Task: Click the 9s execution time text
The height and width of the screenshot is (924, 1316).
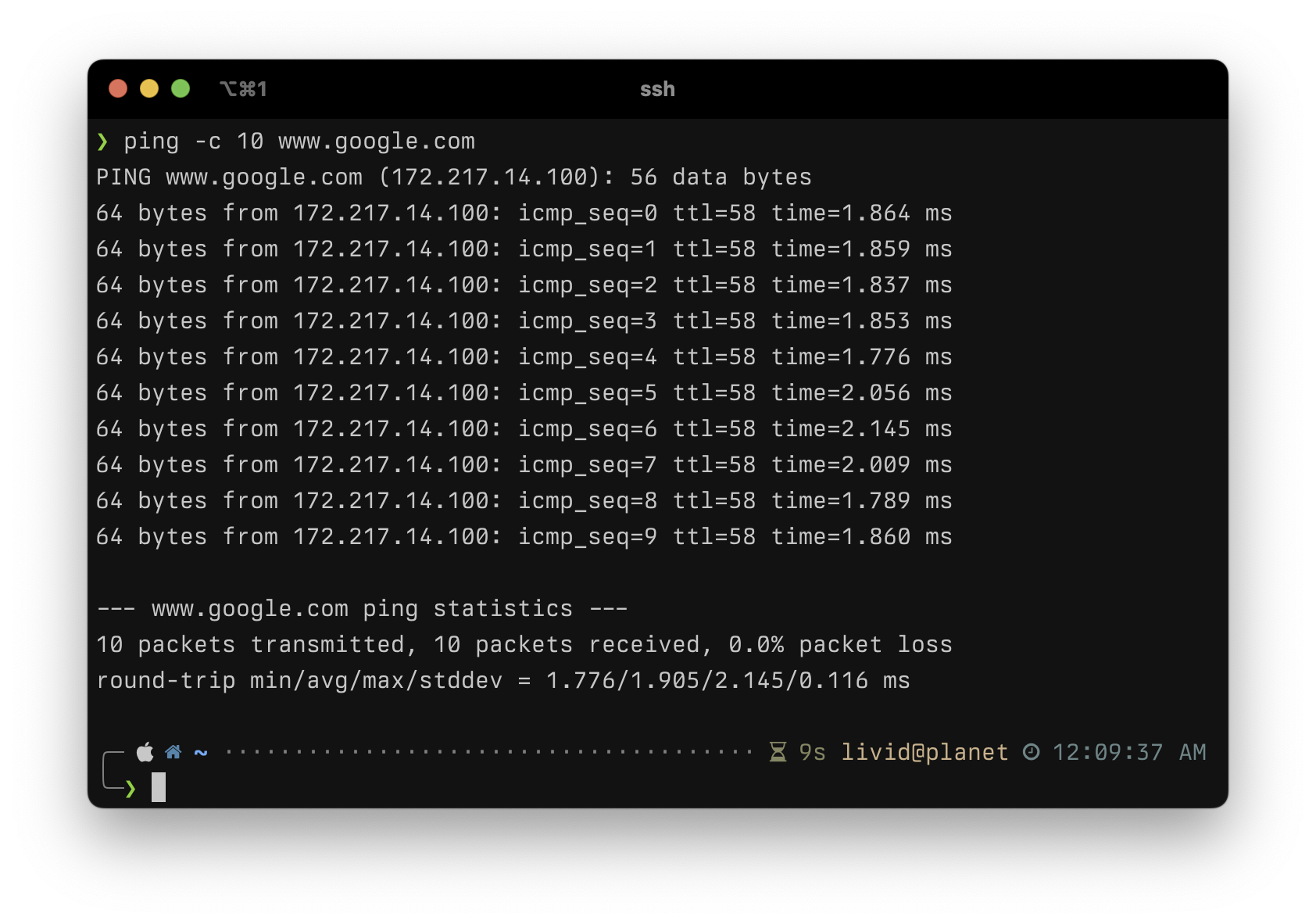Action: click(812, 752)
